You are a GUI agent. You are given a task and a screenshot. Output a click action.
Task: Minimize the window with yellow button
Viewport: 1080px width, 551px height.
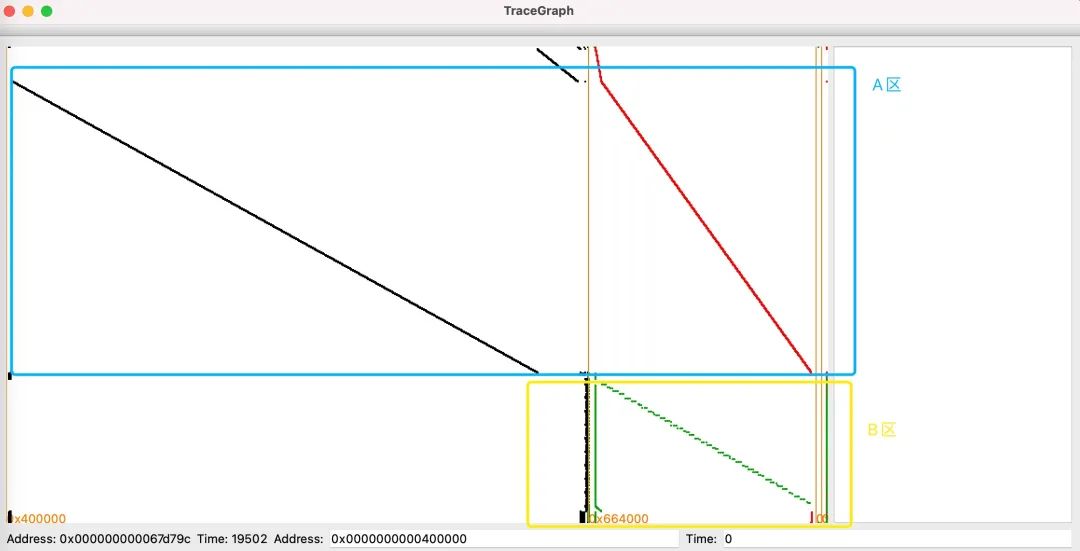28,11
